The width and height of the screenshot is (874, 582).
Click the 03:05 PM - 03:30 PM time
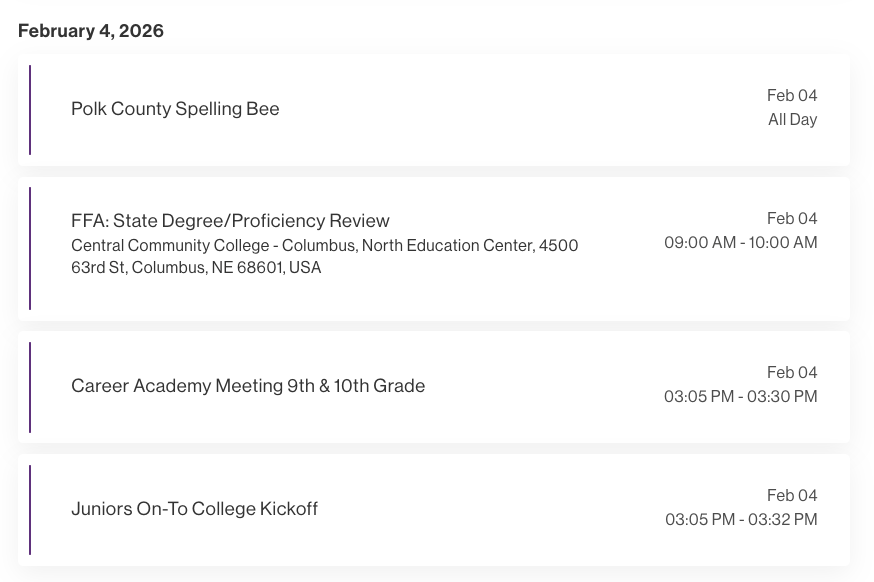740,397
